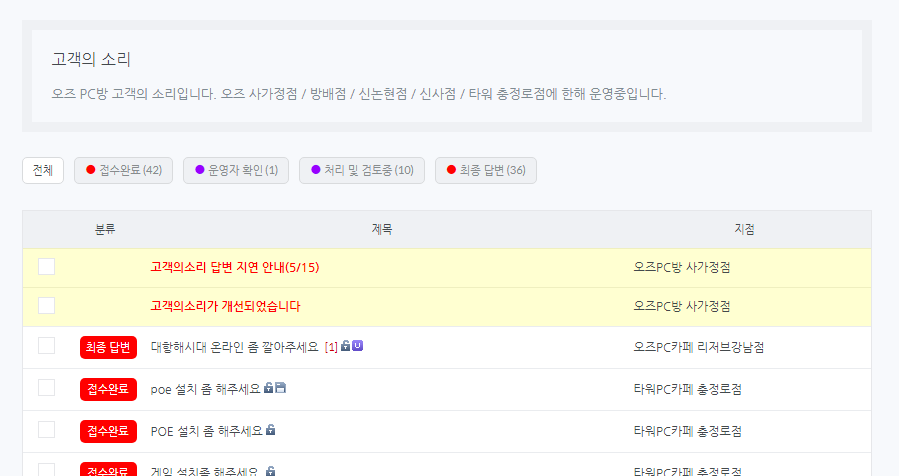The width and height of the screenshot is (899, 476).
Task: Click the 오즈 PC방 고객의 소리입니다 description
Action: click(x=359, y=94)
